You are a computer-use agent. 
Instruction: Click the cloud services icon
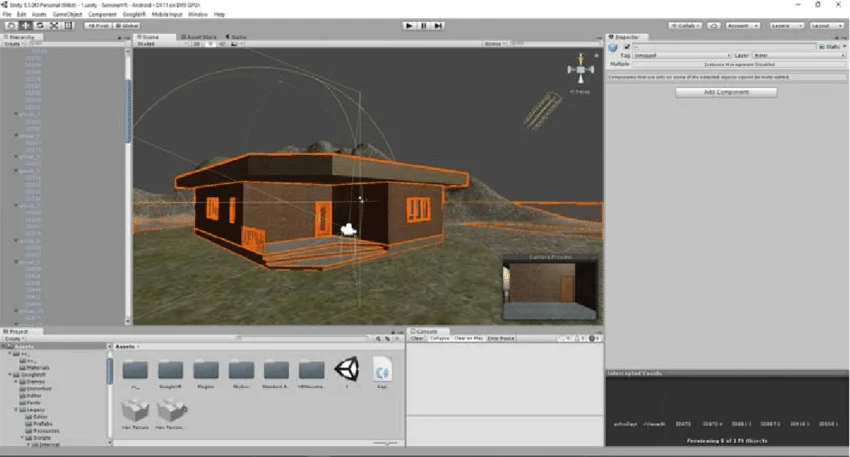click(x=714, y=25)
